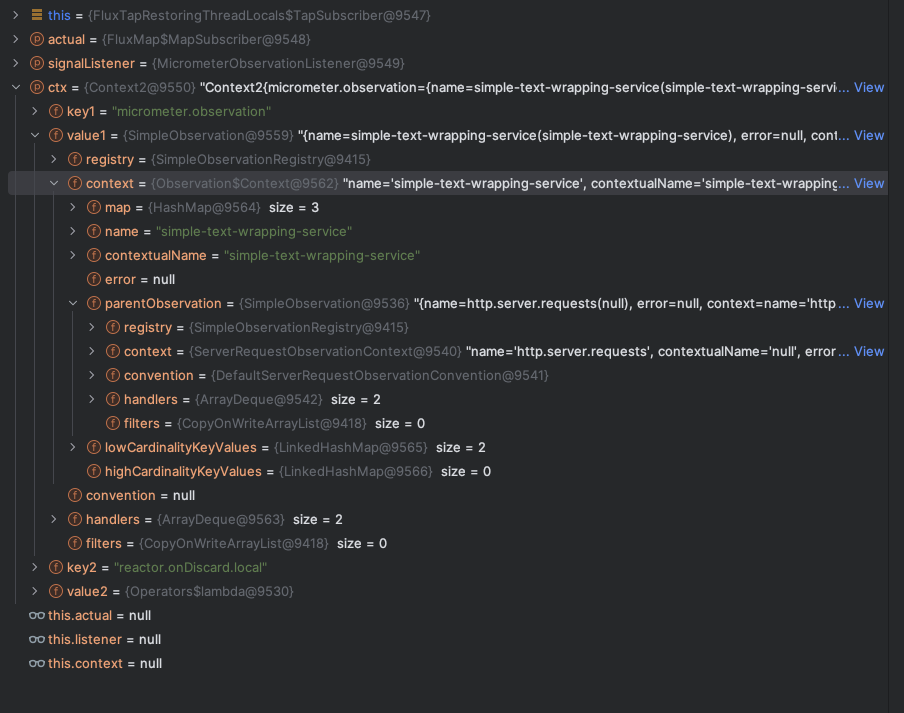Screen dimensions: 904x713
Task: Click the field icon beside key2
Action: tap(56, 567)
